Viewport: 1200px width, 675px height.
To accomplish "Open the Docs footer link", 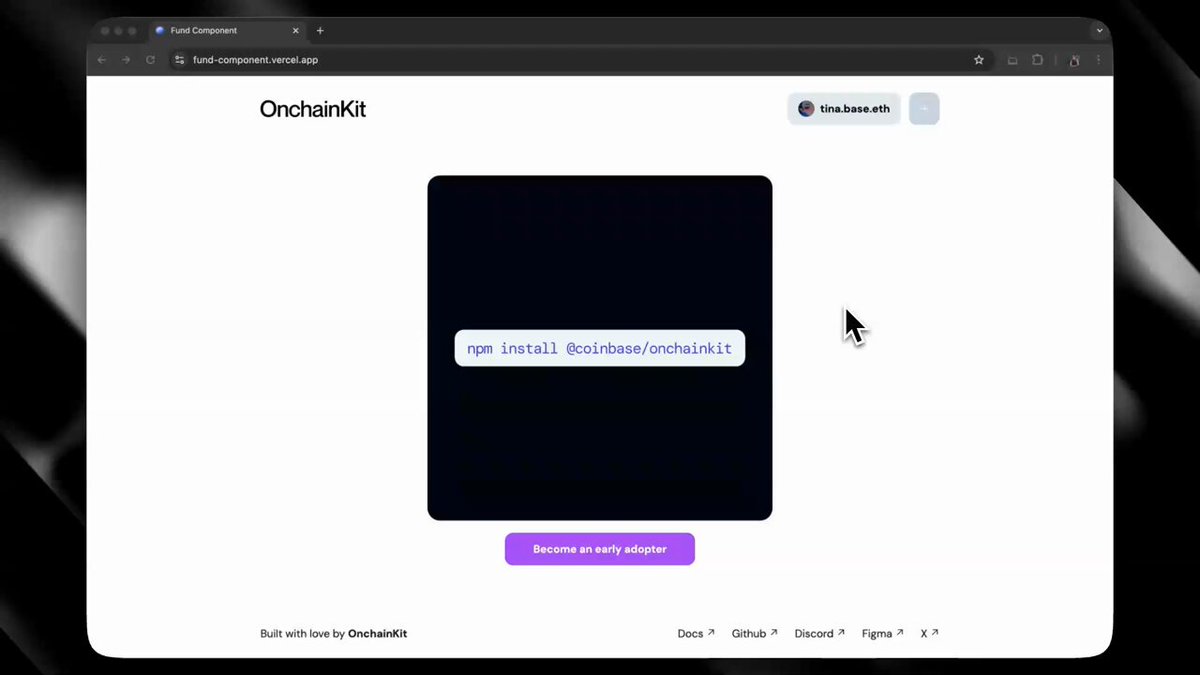I will [x=696, y=634].
